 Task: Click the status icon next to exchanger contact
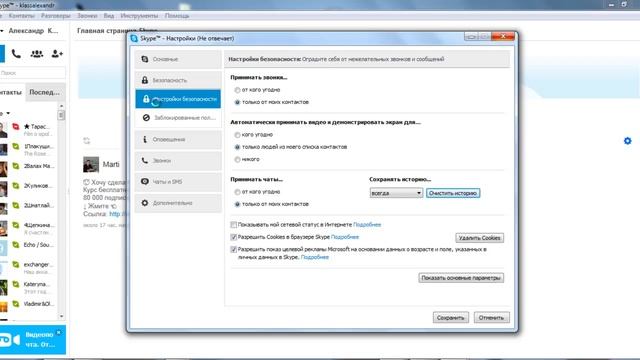pos(16,264)
